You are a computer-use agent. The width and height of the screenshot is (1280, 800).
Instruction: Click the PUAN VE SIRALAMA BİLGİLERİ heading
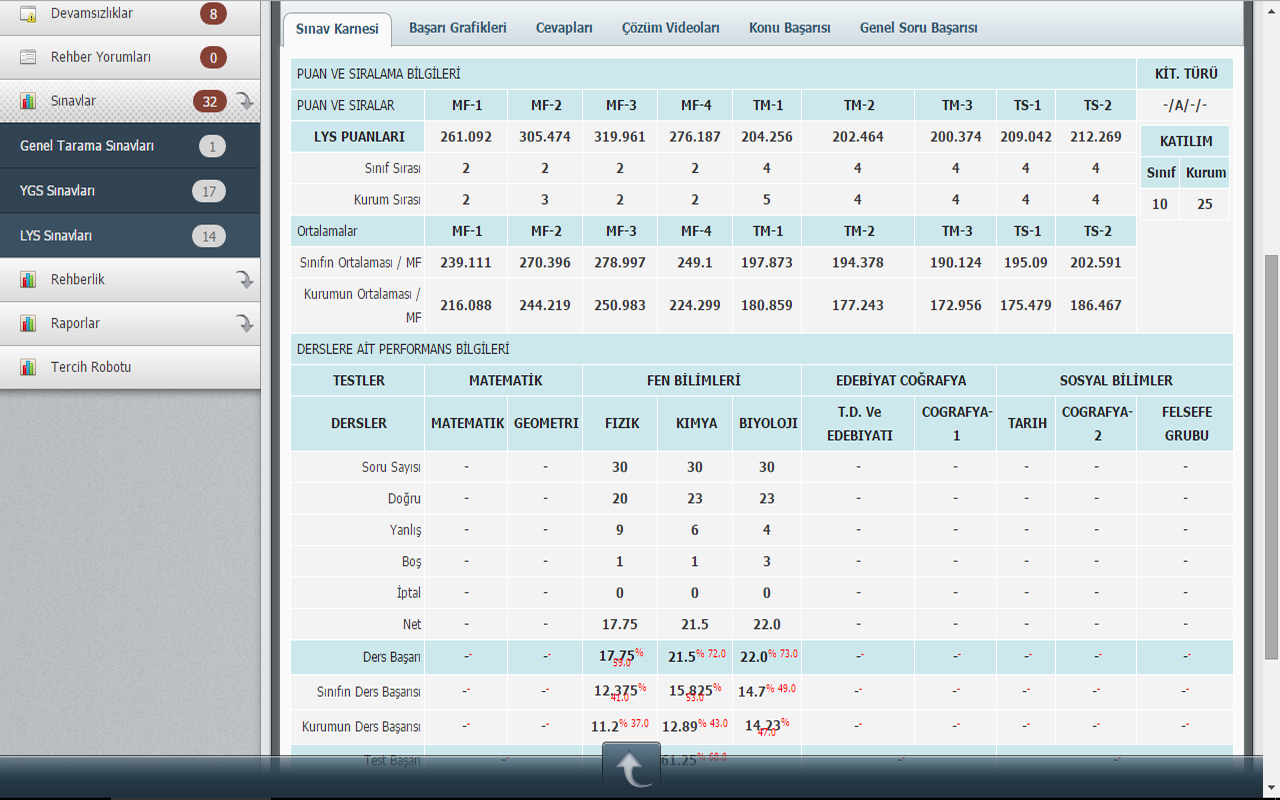[378, 74]
